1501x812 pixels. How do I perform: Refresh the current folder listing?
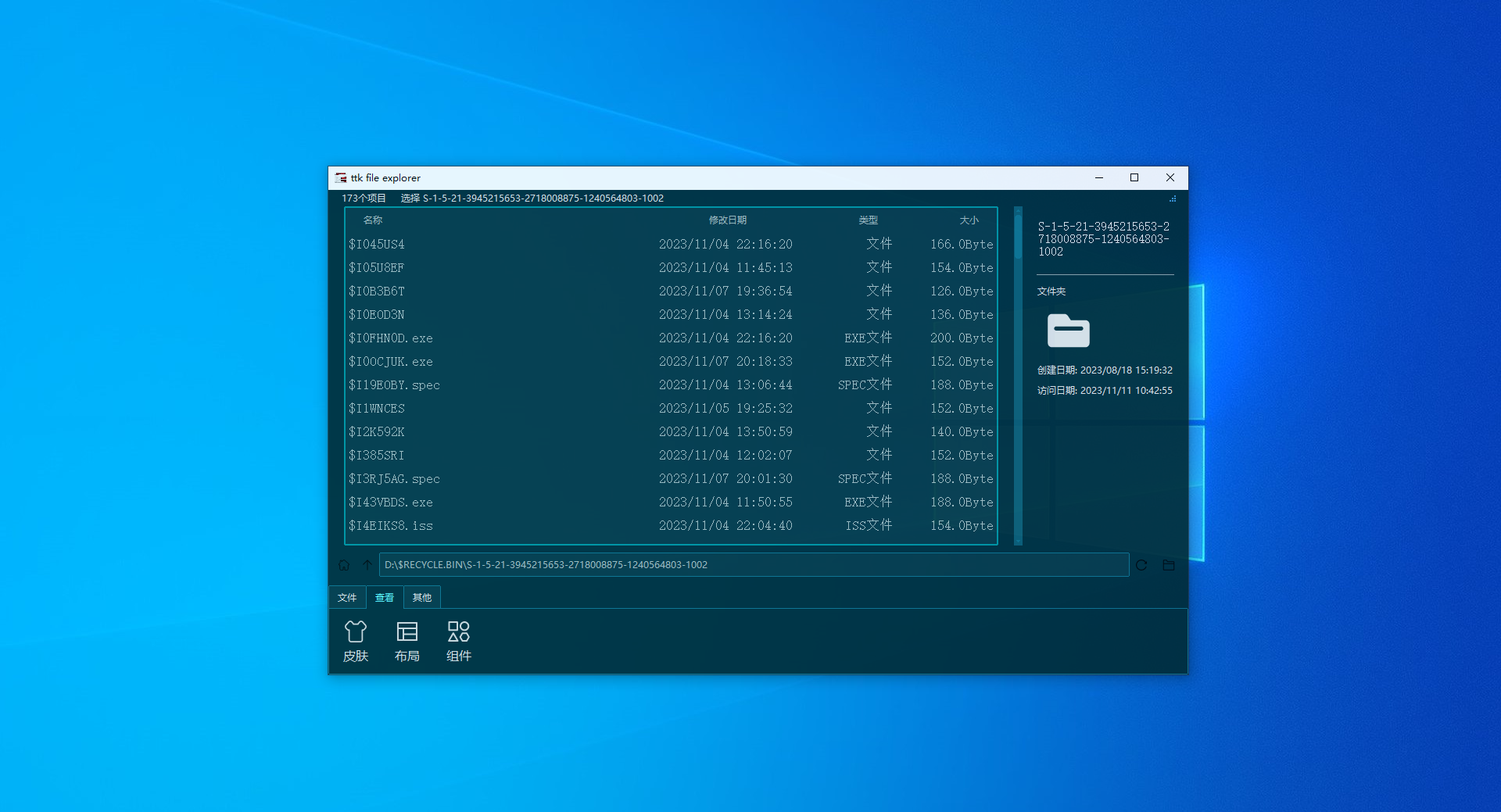pyautogui.click(x=1141, y=565)
